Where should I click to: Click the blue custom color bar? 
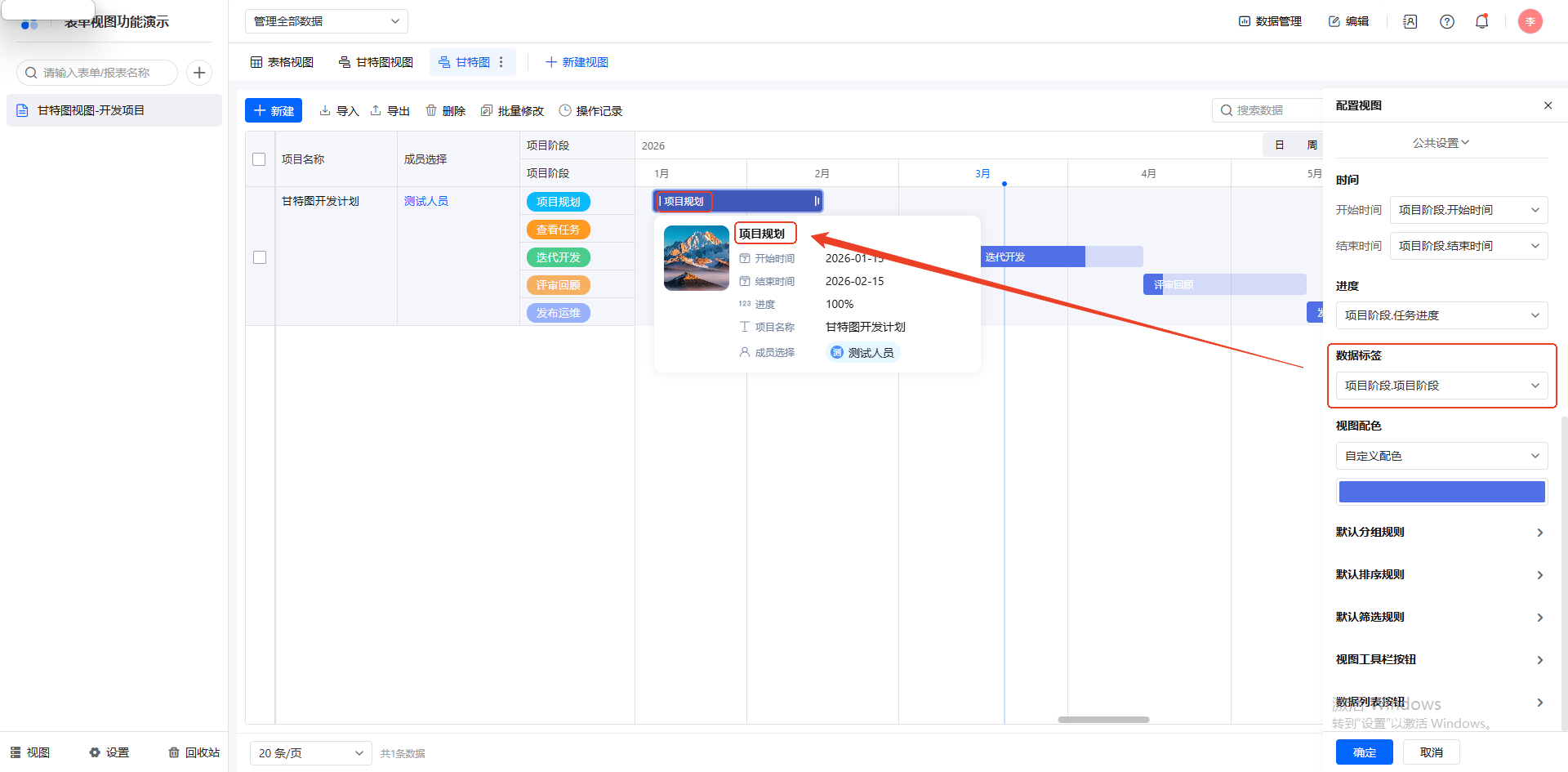pos(1441,492)
